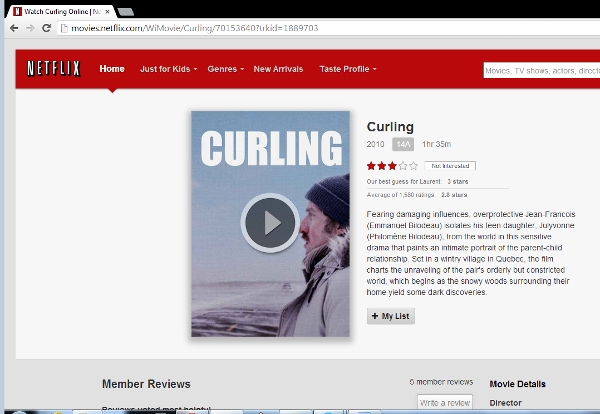Click the Movie Details heading
Screen dimensions: 600x414
click(x=517, y=384)
